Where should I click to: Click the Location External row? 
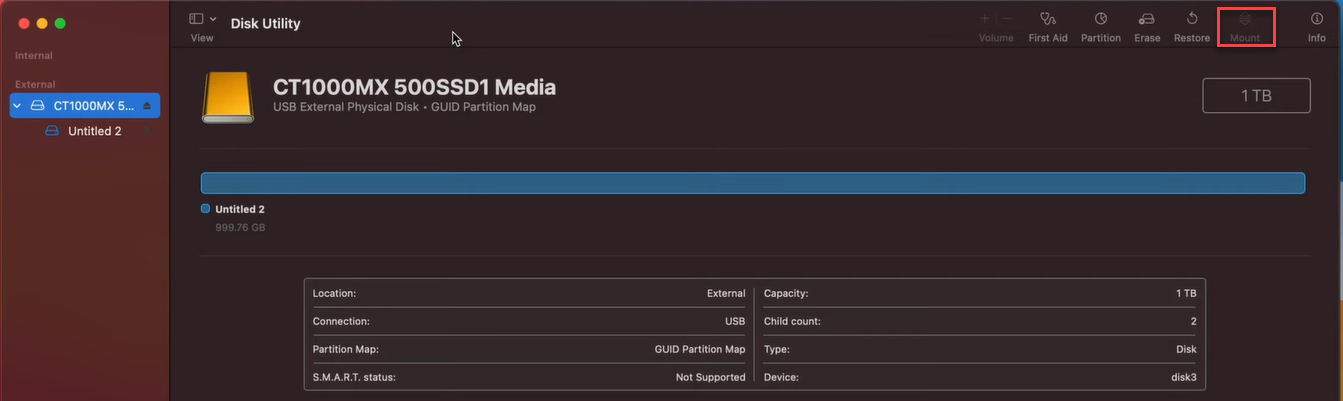[528, 293]
